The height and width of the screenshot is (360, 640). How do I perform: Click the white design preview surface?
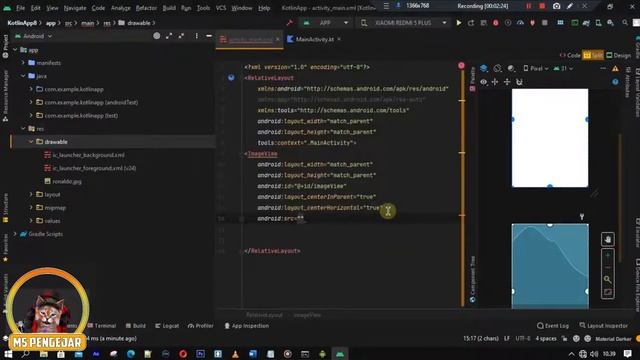pos(550,138)
